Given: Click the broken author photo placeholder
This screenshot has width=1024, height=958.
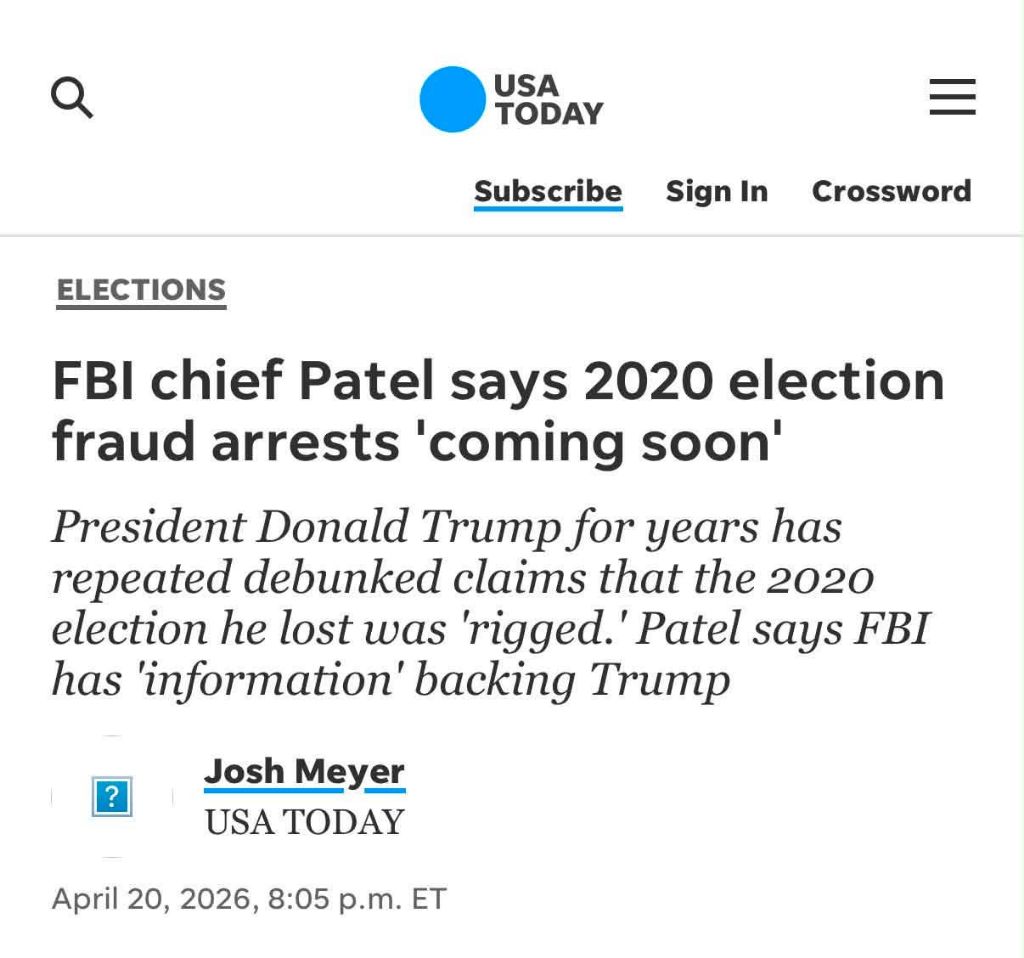Looking at the screenshot, I should pyautogui.click(x=112, y=797).
